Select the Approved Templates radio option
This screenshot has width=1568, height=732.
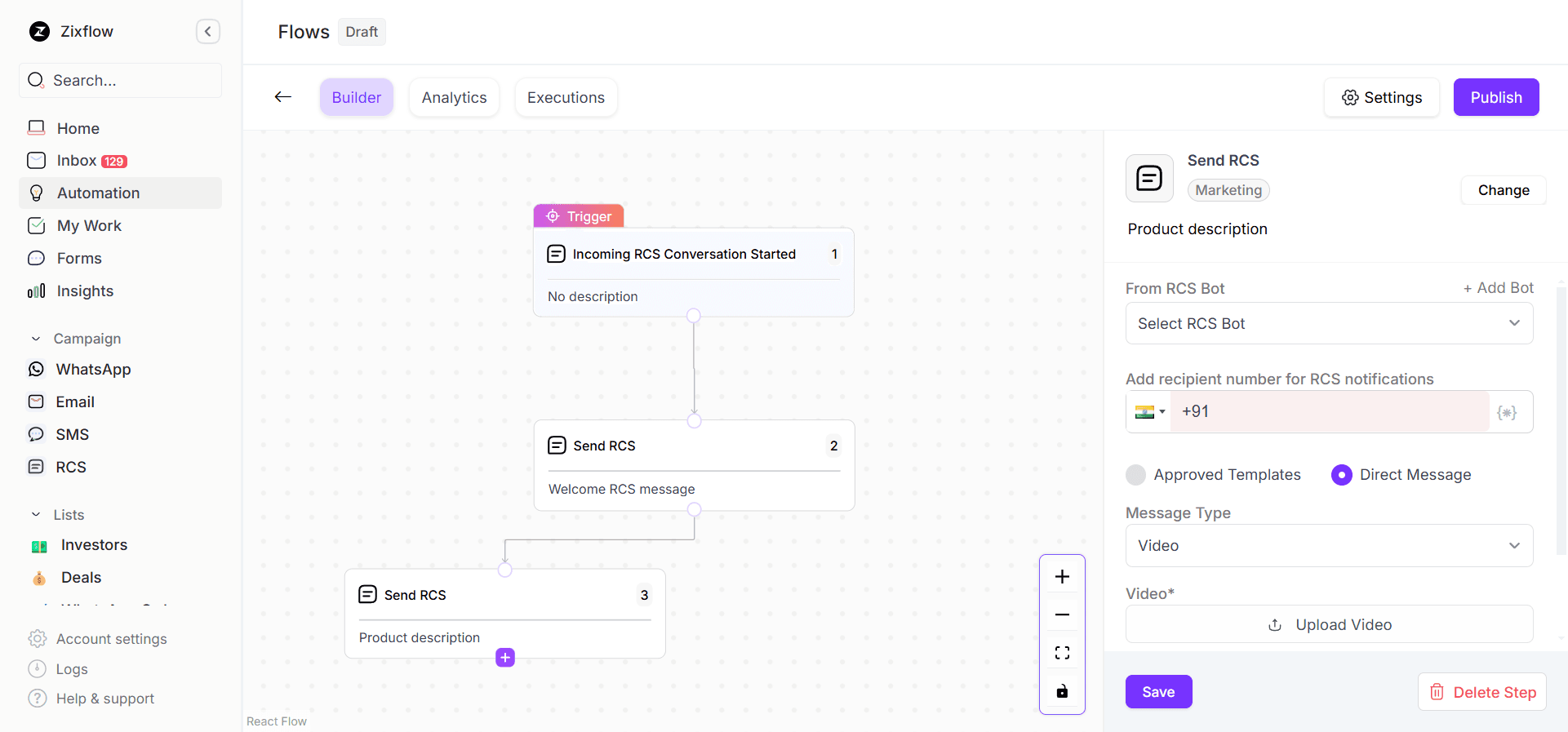click(1136, 475)
